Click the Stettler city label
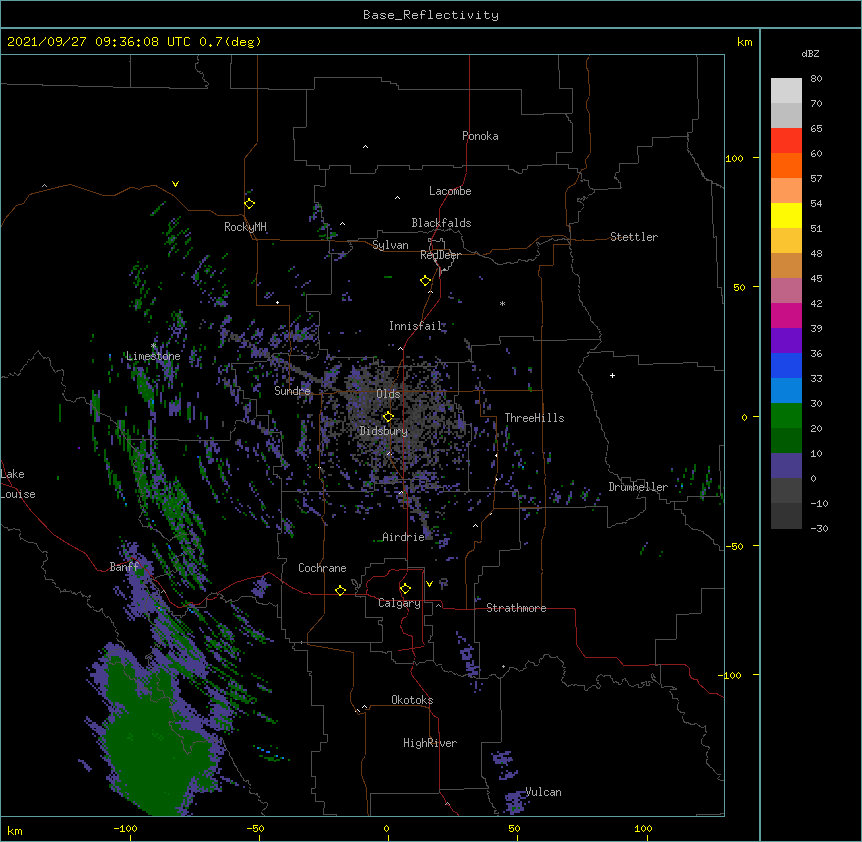This screenshot has width=862, height=842. (634, 237)
